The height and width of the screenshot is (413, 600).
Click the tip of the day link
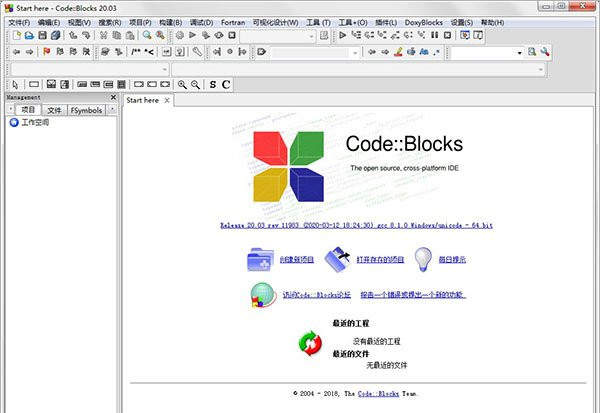pyautogui.click(x=452, y=260)
